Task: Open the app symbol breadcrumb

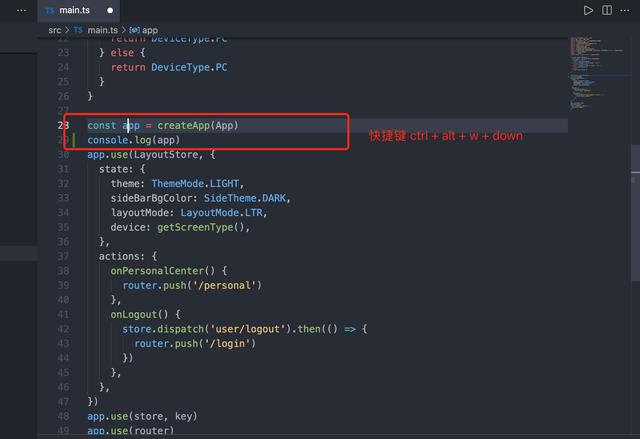Action: 149,30
